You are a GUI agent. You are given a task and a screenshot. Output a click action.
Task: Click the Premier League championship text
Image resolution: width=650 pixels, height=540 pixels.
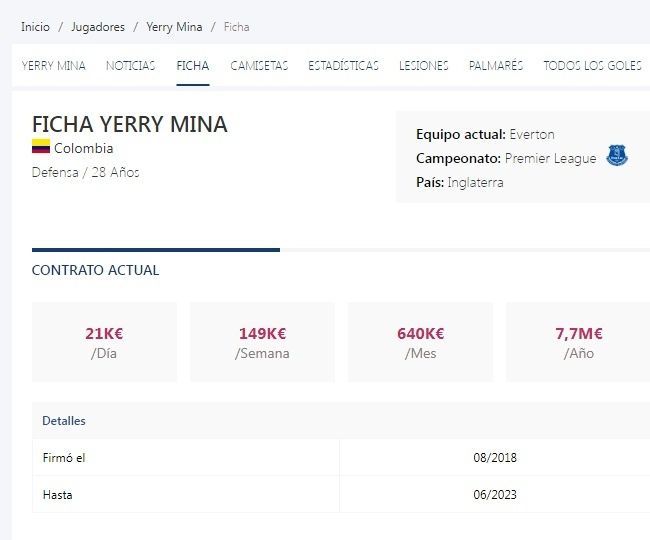pyautogui.click(x=550, y=158)
